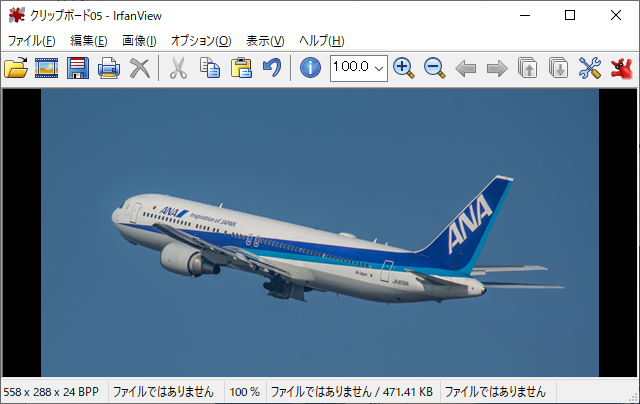Save the image with the floppy disk icon
The height and width of the screenshot is (404, 640).
(78, 68)
